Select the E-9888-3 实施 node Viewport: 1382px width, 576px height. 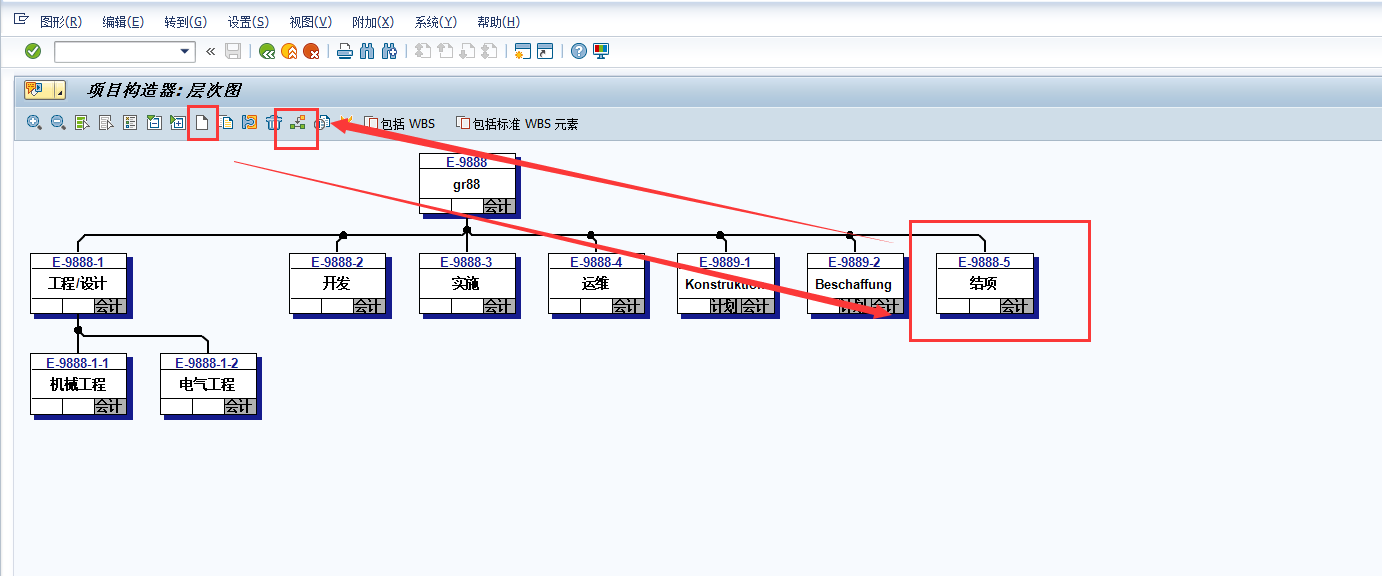pyautogui.click(x=467, y=284)
